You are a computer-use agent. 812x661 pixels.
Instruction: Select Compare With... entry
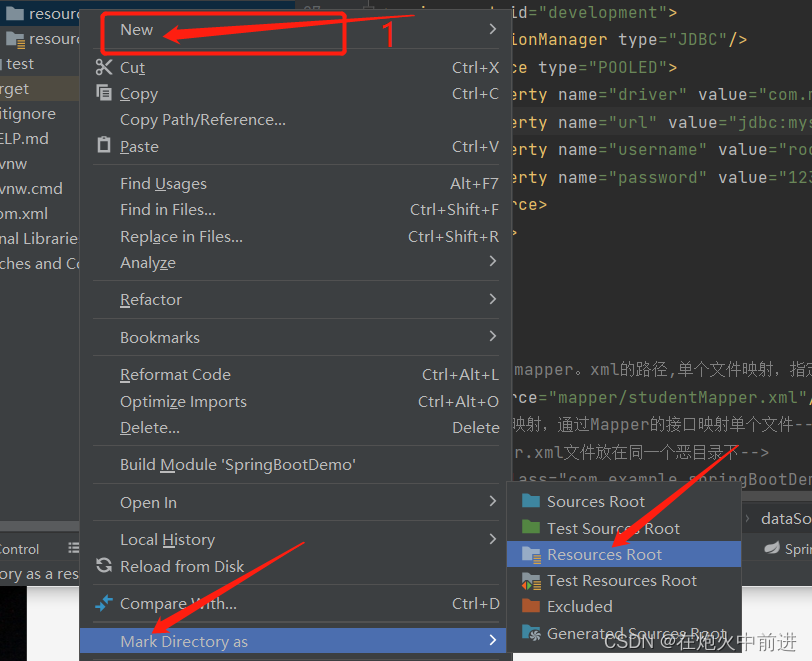[x=296, y=603]
